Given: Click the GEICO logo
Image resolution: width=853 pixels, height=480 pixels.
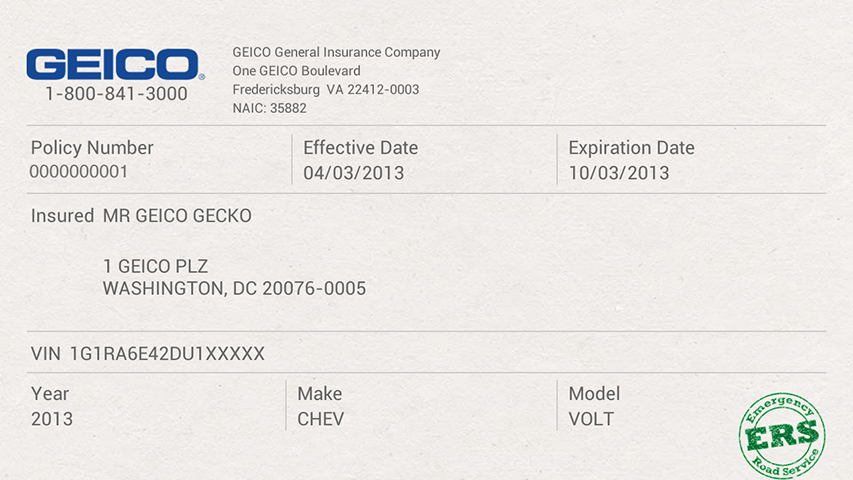Looking at the screenshot, I should 115,64.
